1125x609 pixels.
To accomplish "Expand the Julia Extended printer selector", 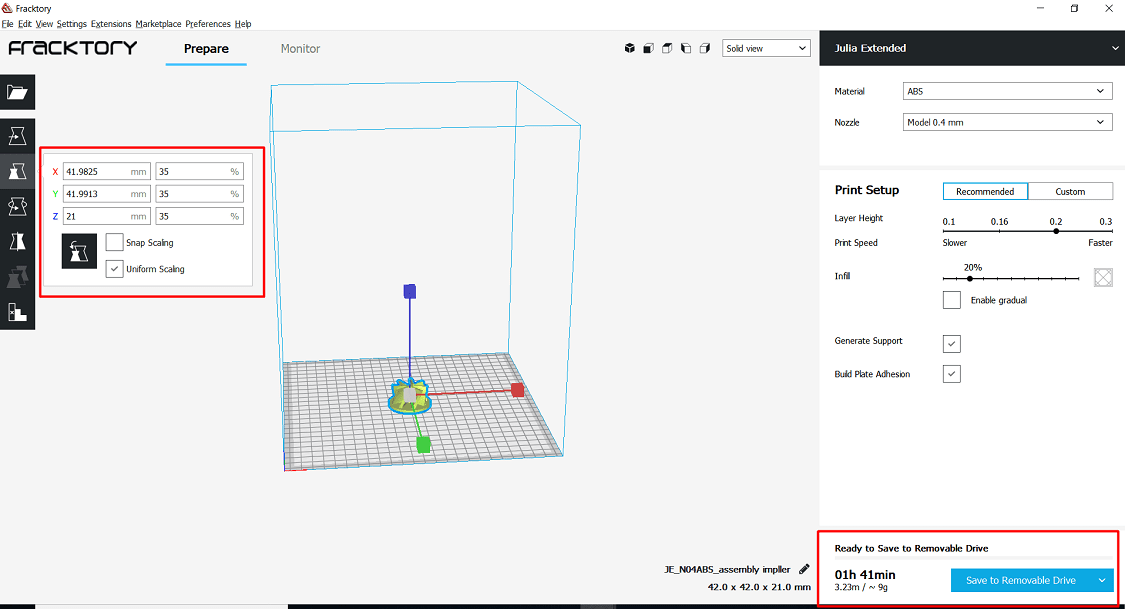I will (971, 48).
